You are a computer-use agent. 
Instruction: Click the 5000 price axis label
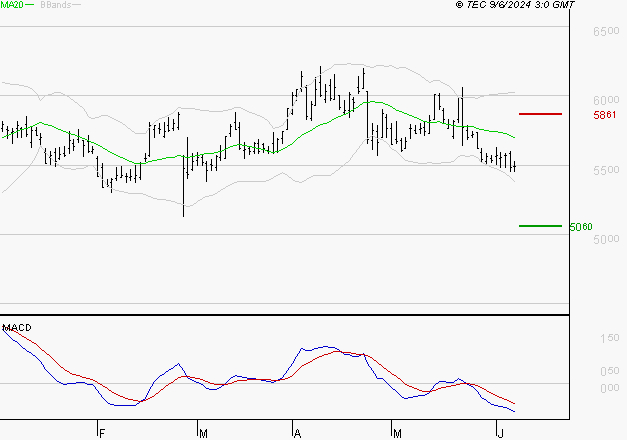[606, 239]
